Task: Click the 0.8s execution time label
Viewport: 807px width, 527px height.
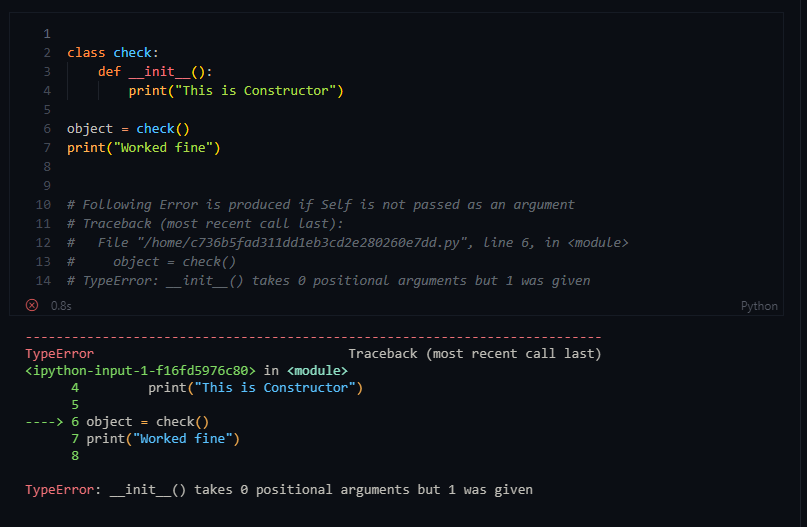Action: pyautogui.click(x=61, y=306)
